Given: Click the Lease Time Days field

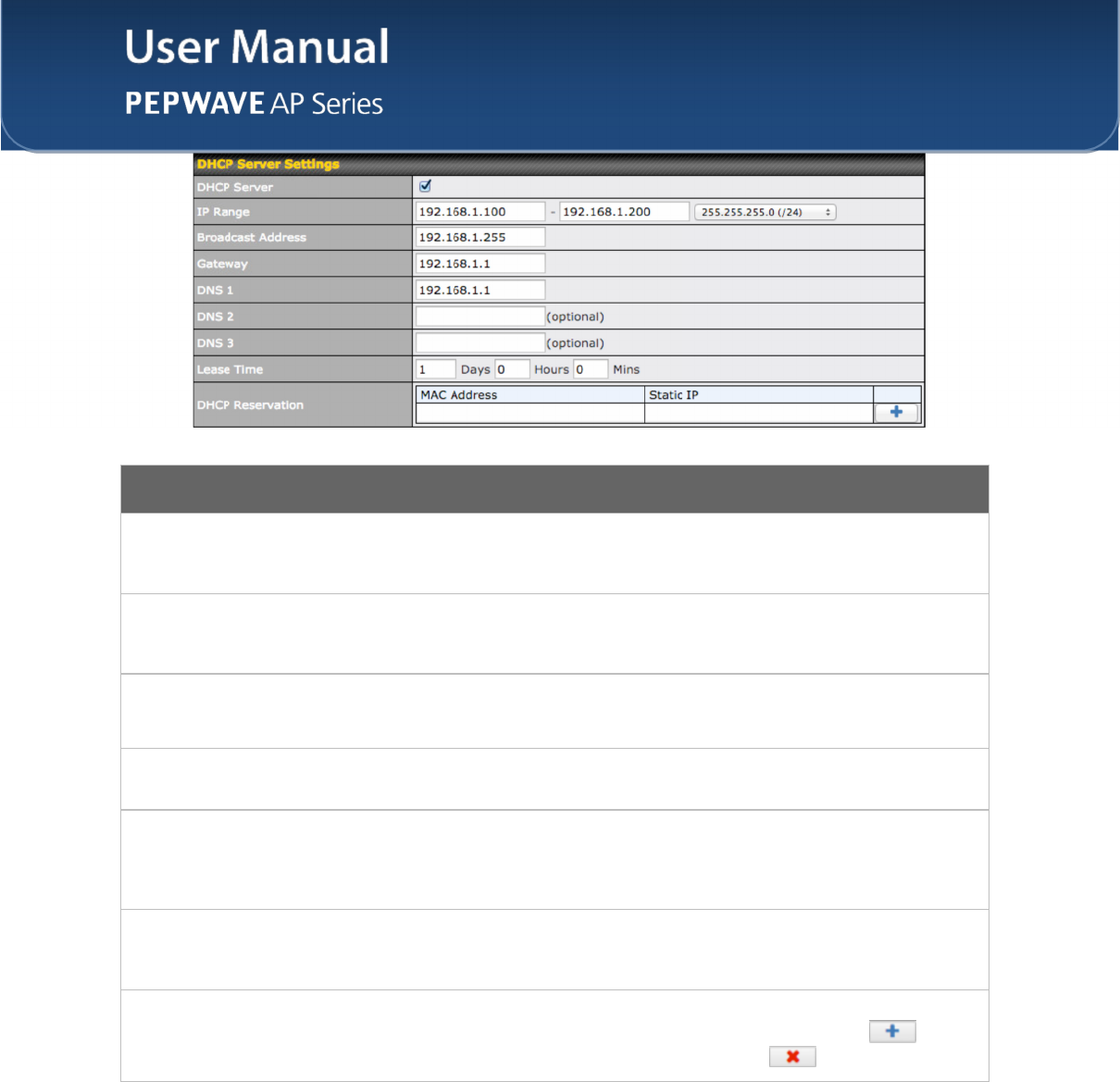Looking at the screenshot, I should pyautogui.click(x=436, y=369).
